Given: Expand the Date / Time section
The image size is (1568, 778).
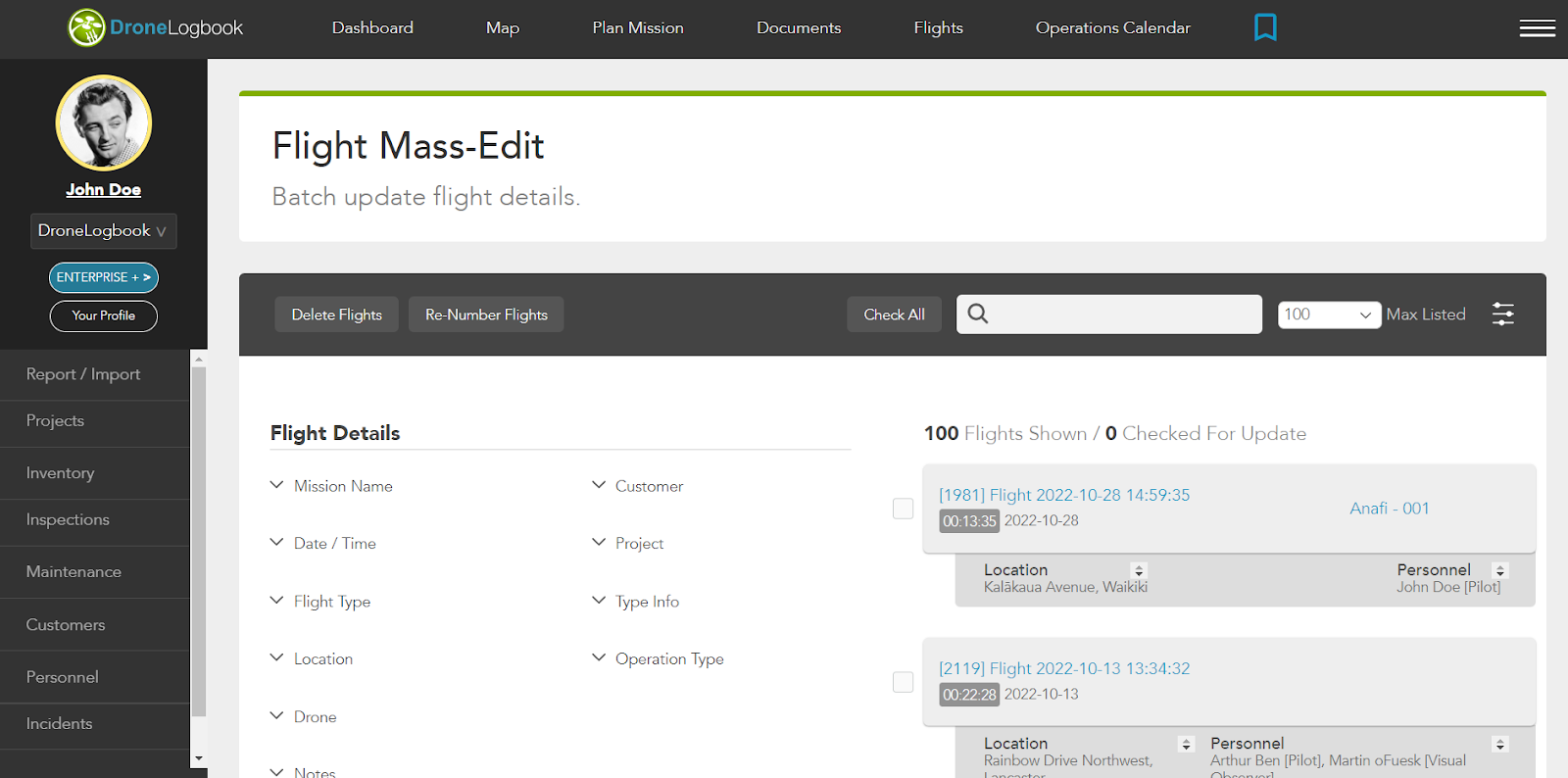Looking at the screenshot, I should point(322,543).
